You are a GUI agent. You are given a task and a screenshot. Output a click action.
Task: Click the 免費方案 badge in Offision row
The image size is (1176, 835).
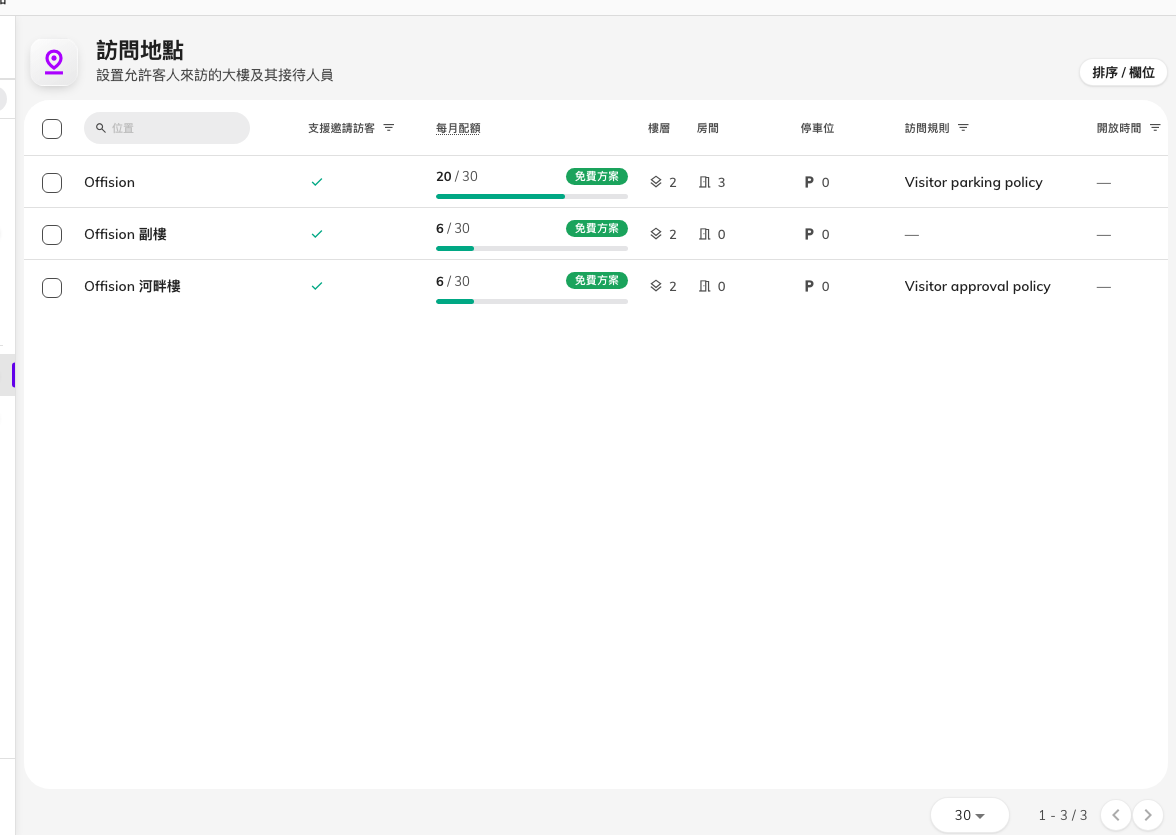597,176
